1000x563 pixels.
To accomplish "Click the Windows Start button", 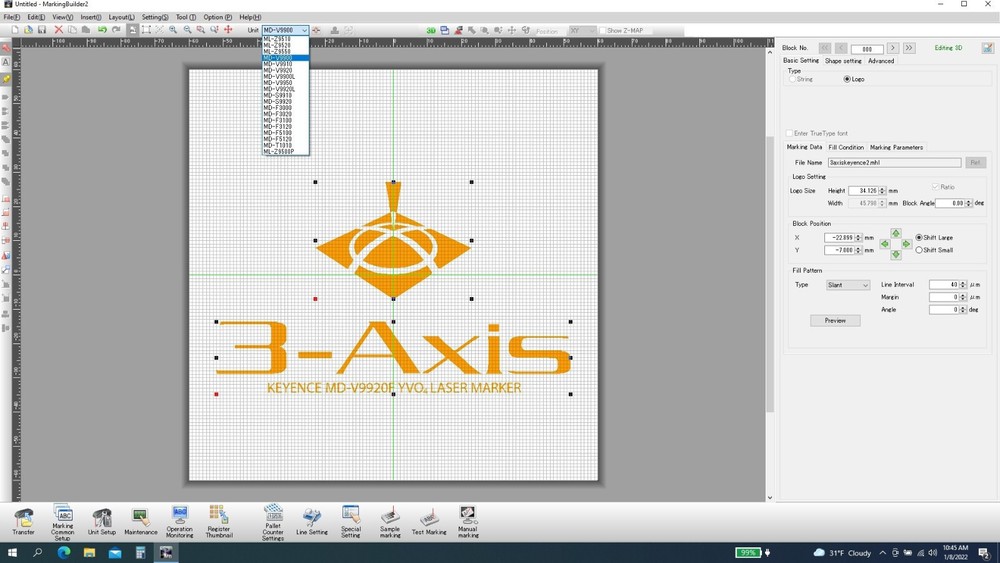I will click(11, 553).
